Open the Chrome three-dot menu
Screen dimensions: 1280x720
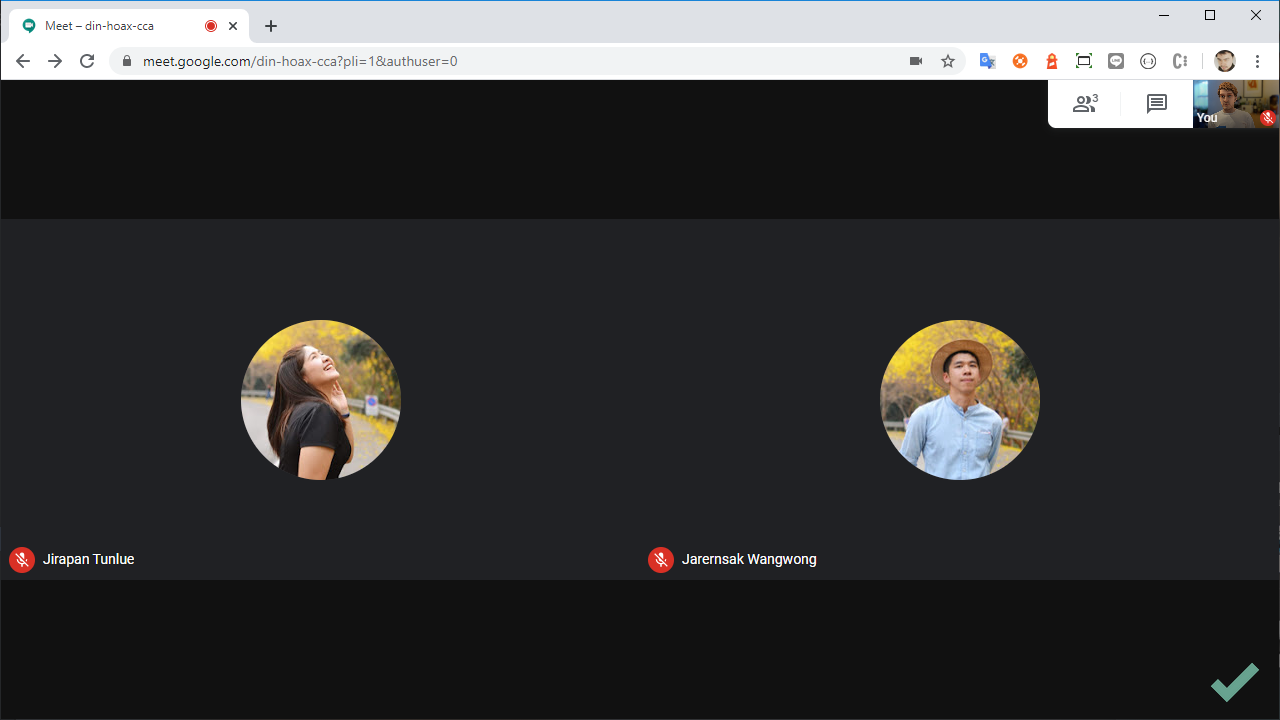(1258, 61)
